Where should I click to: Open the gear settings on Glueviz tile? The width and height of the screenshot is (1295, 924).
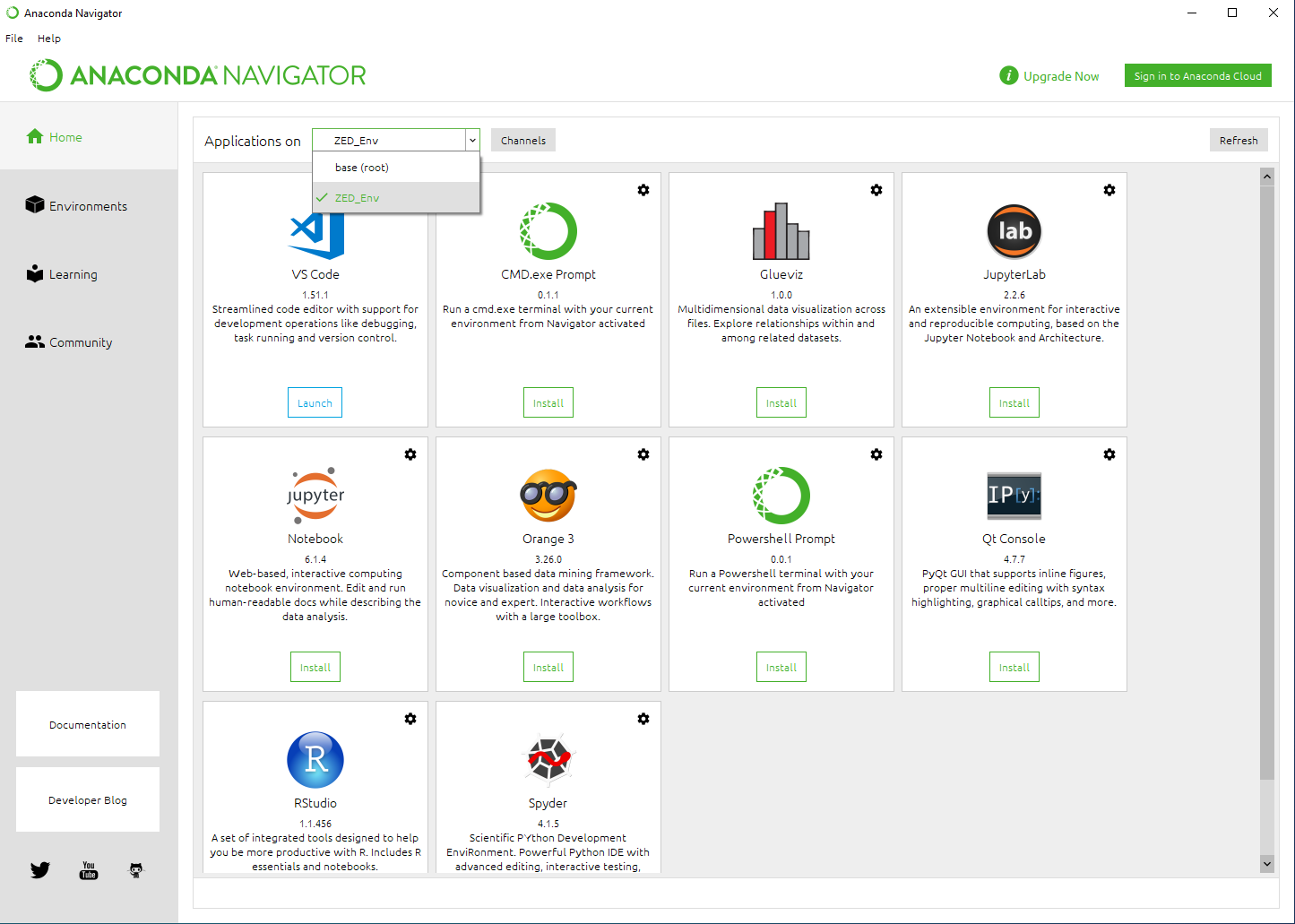876,190
